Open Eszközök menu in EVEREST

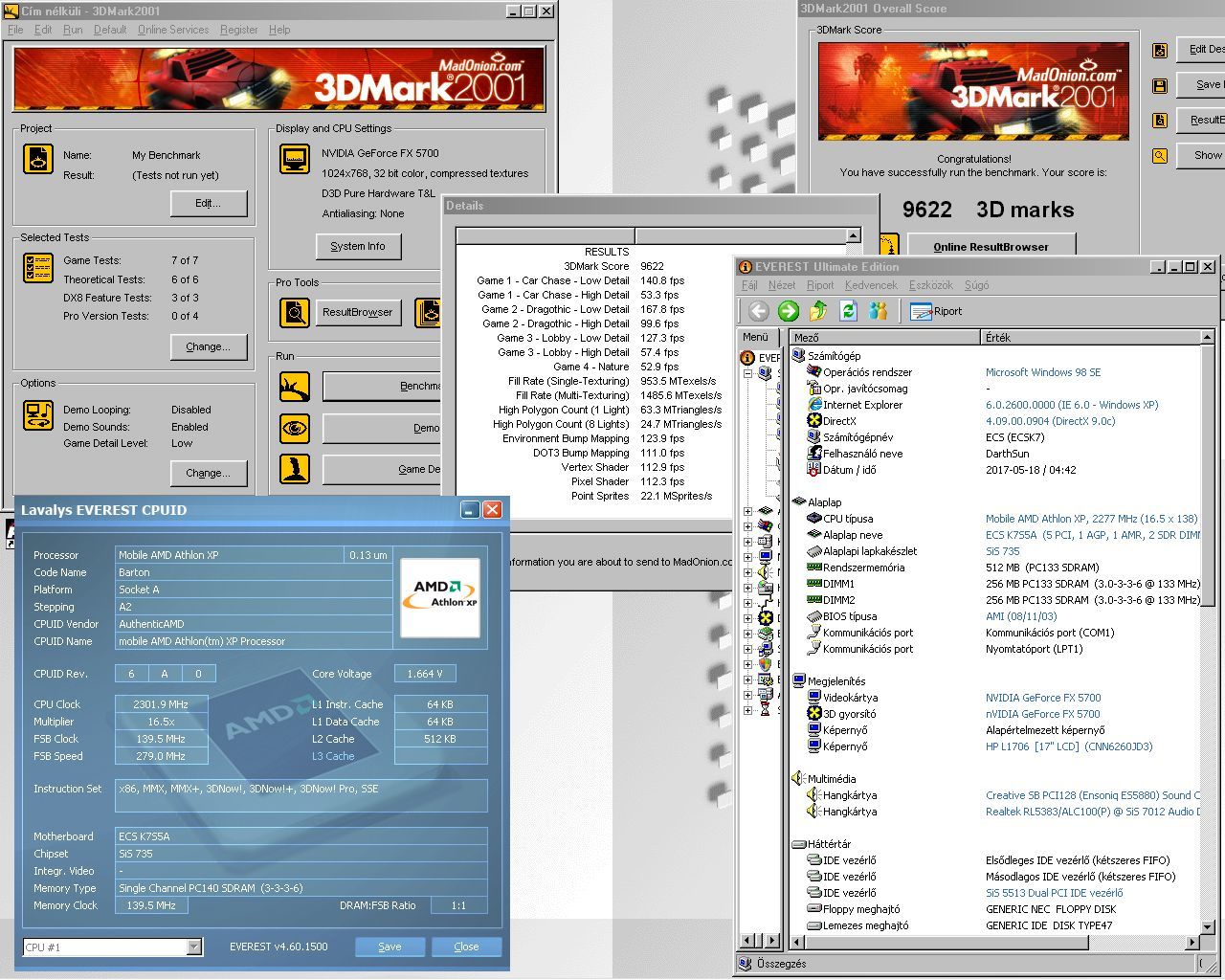931,285
